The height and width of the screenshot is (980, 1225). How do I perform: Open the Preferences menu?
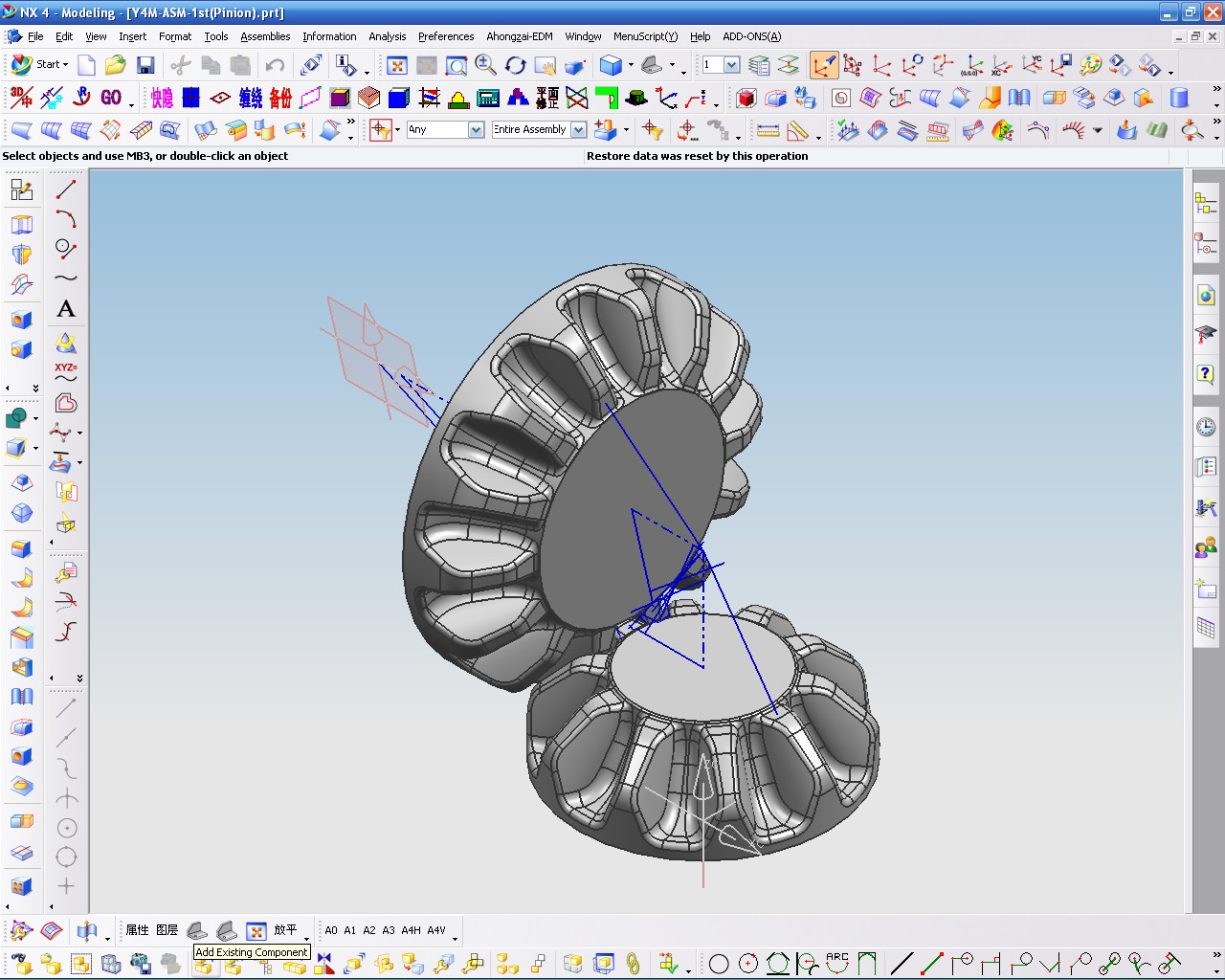[x=446, y=36]
